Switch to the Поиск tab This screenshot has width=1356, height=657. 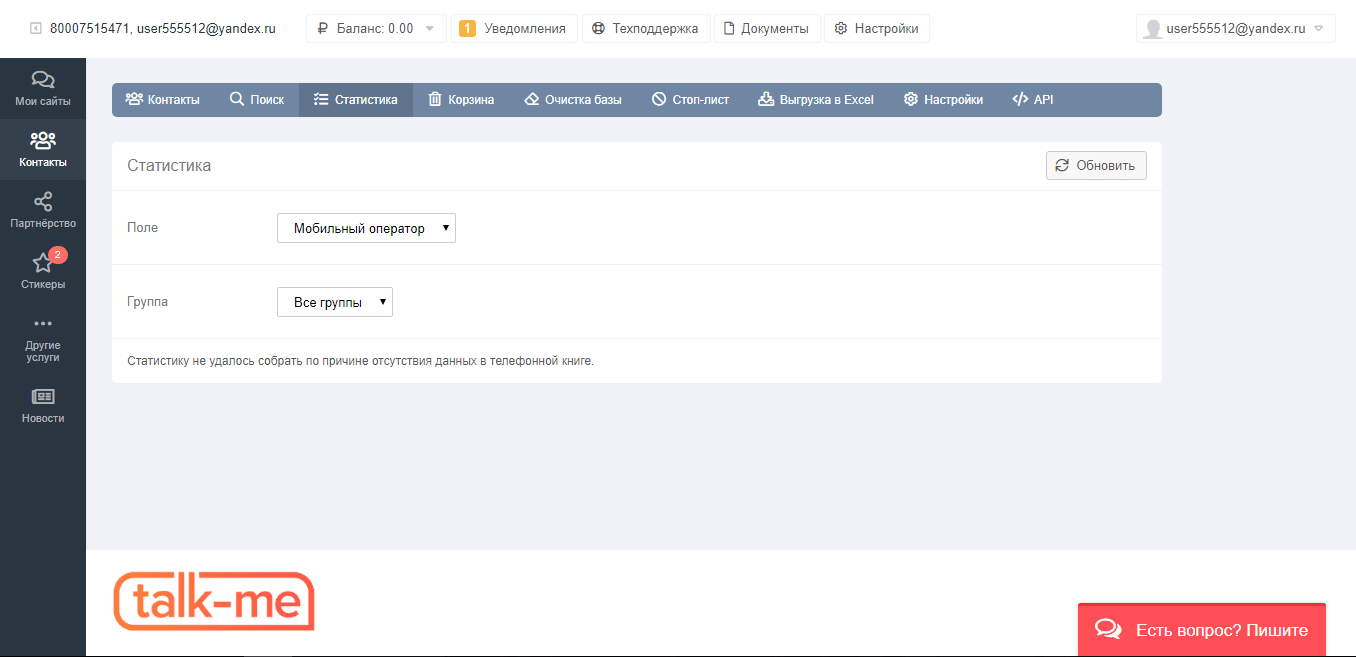pyautogui.click(x=256, y=100)
